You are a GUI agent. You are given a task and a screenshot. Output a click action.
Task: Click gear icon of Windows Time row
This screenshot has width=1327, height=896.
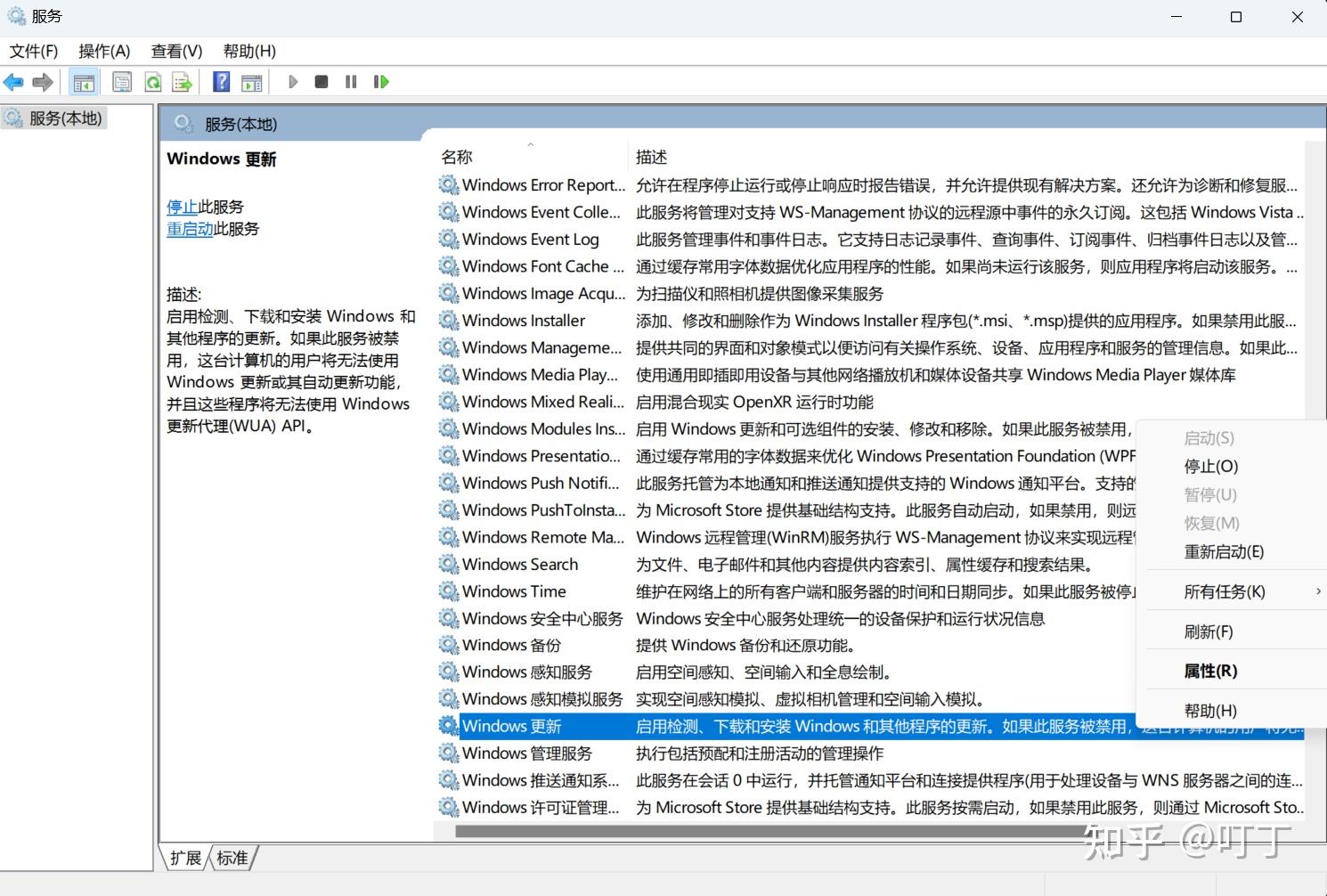click(x=449, y=591)
